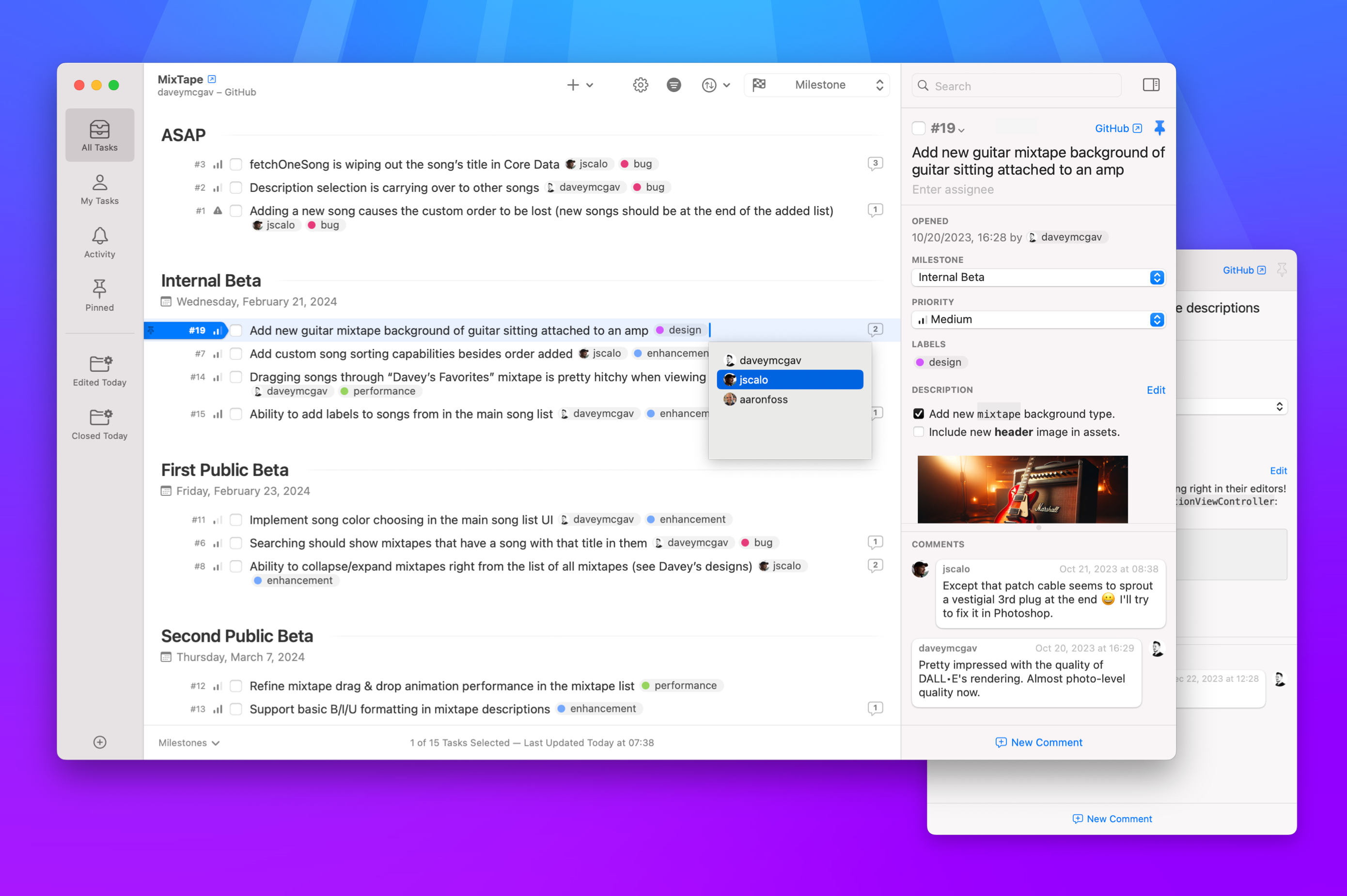1347x896 pixels.
Task: Open the Priority dropdown set to Medium
Action: tap(1038, 320)
